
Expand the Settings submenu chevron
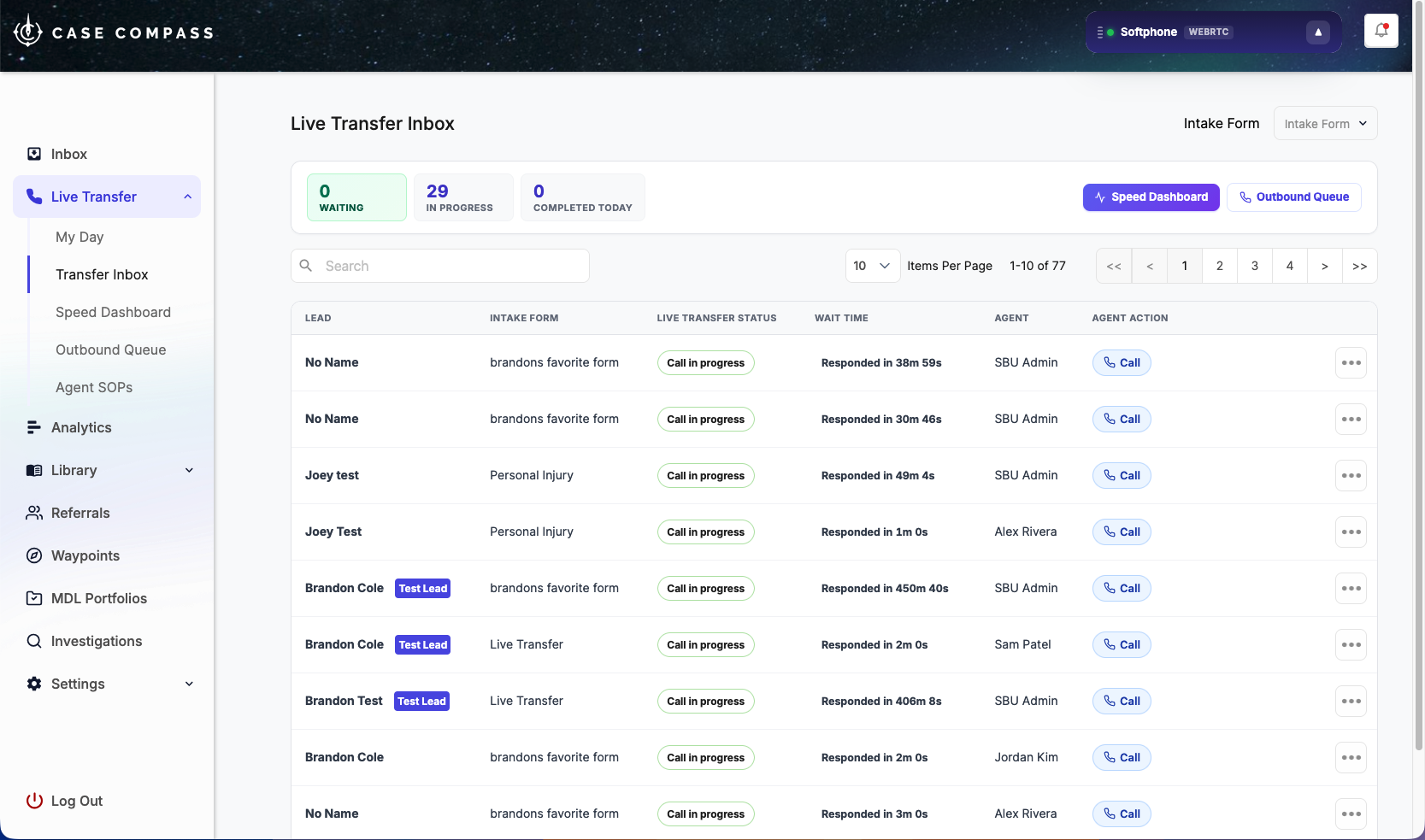click(189, 684)
